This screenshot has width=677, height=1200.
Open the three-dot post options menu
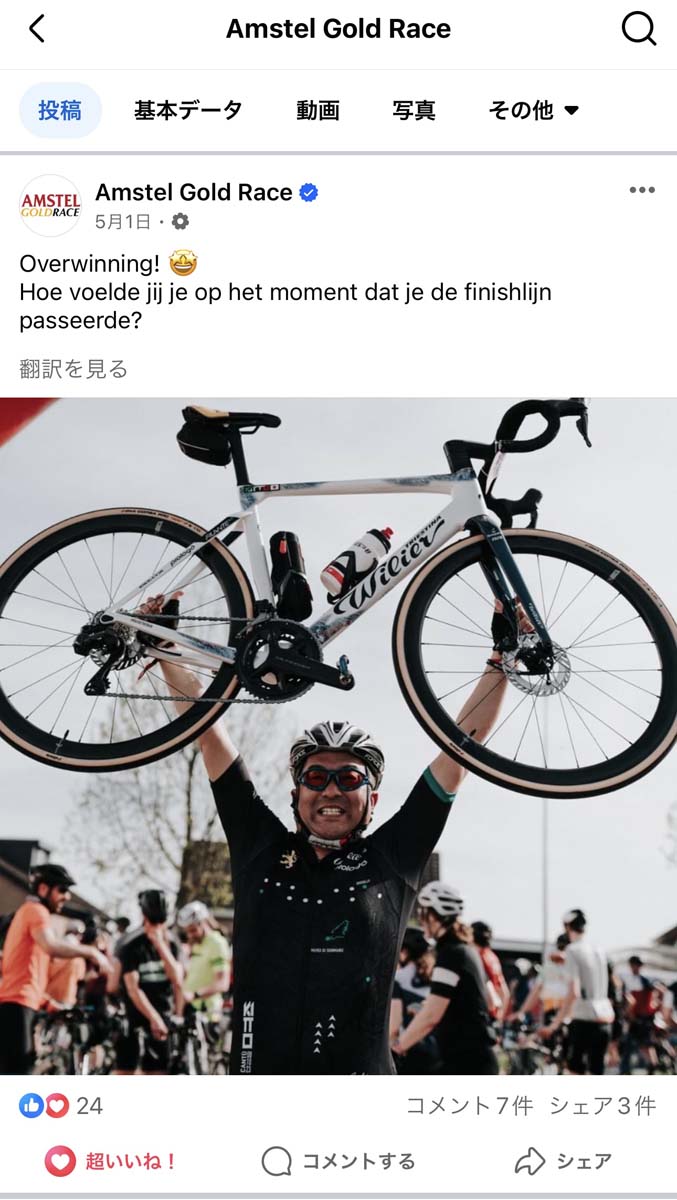642,191
